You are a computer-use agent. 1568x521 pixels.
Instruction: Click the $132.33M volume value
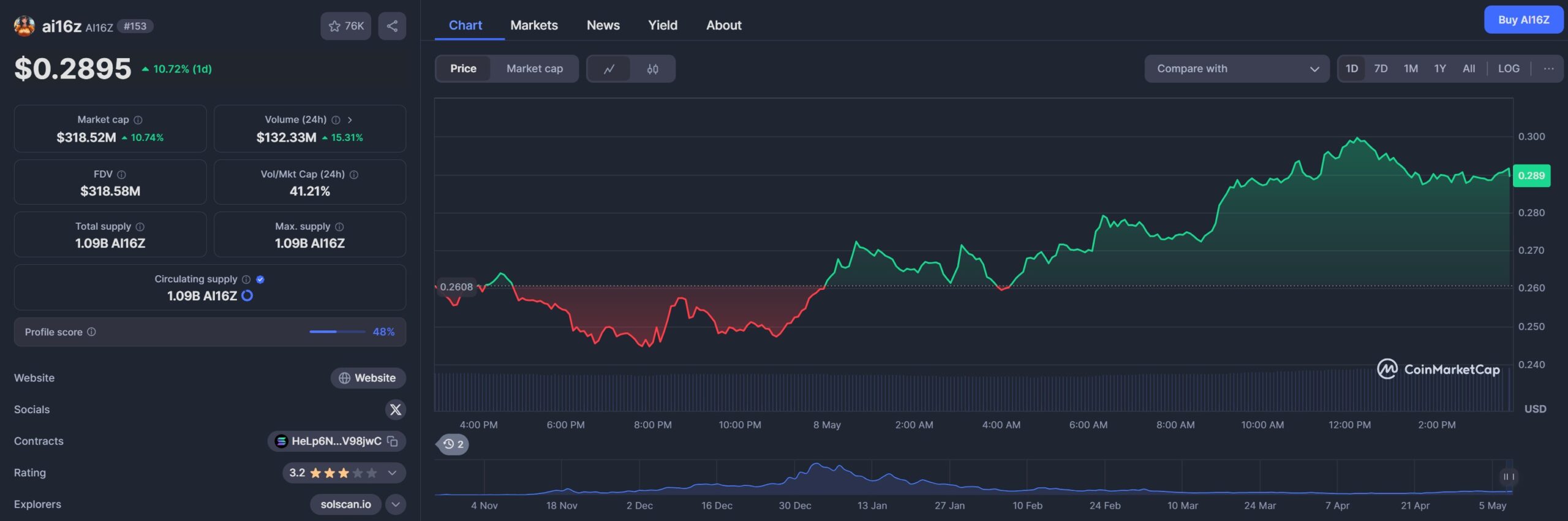click(x=286, y=138)
